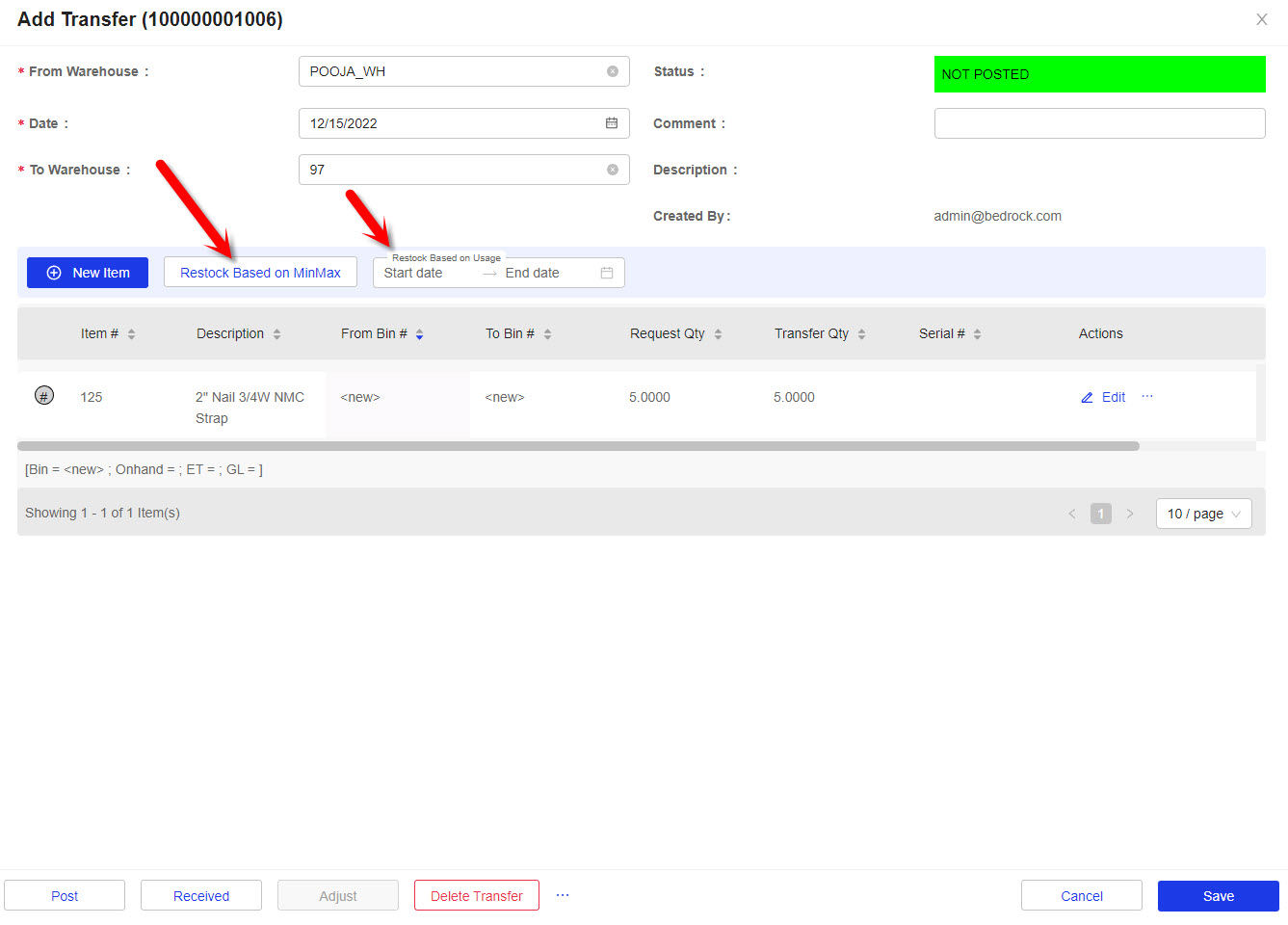
Task: Edit the item 125 row
Action: 1103,397
